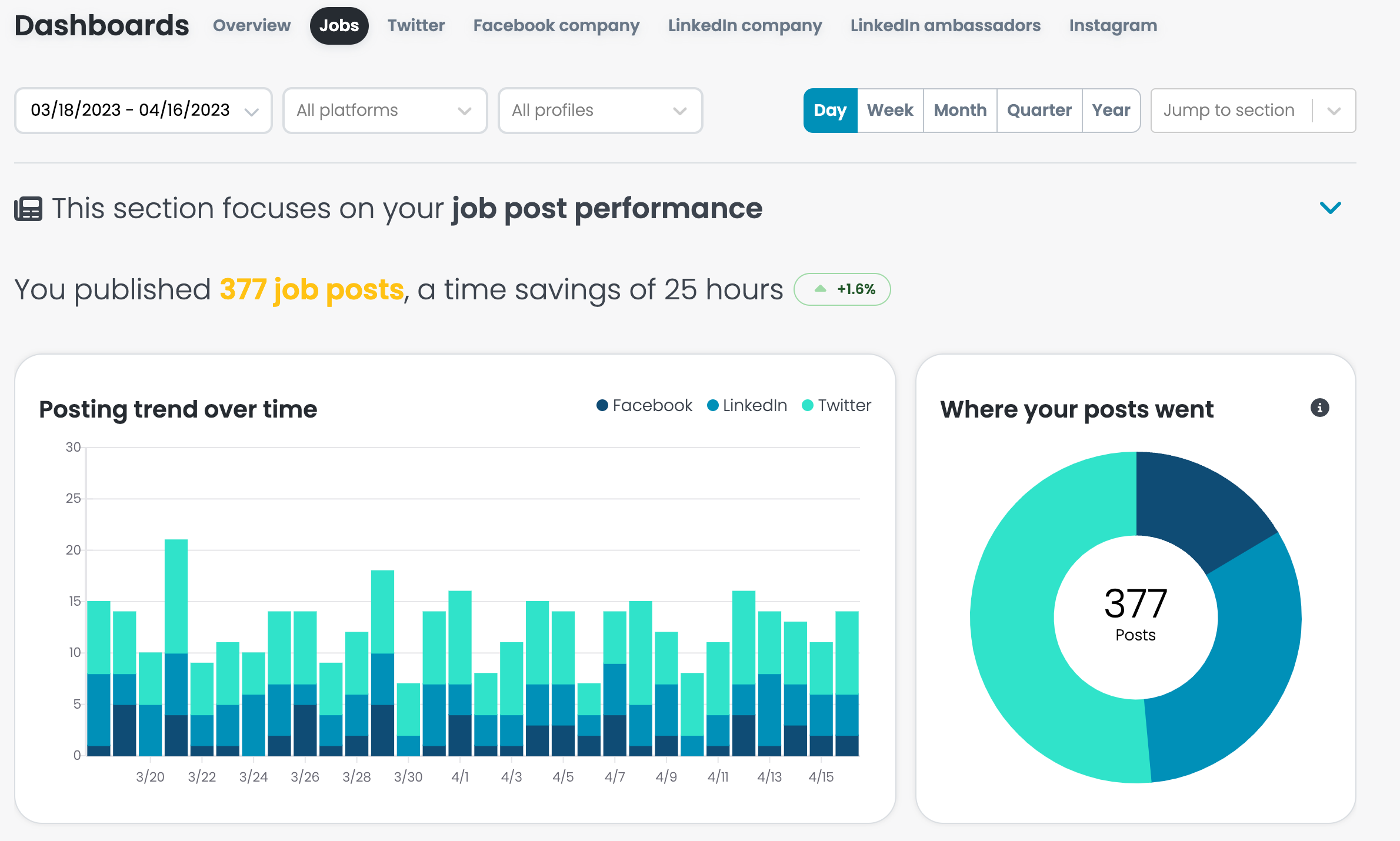The image size is (1400, 841).
Task: Click the 4/15 x-axis date label
Action: click(821, 777)
